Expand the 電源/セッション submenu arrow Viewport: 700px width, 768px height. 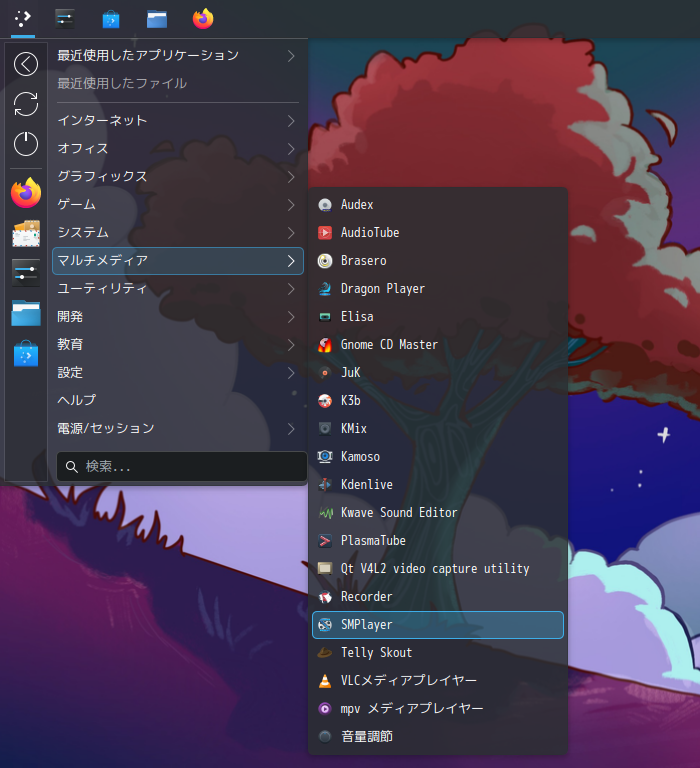tap(291, 429)
